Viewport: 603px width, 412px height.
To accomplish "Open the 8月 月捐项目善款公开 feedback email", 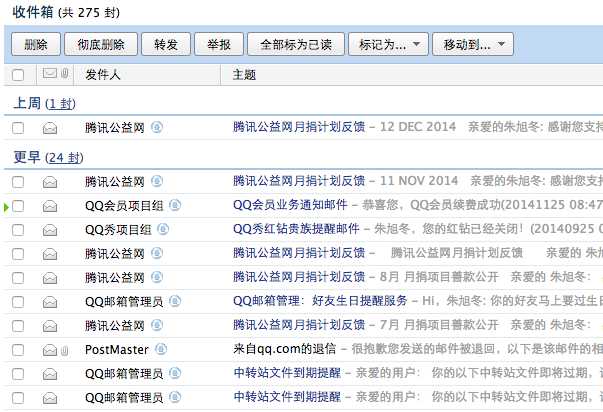I will point(299,277).
